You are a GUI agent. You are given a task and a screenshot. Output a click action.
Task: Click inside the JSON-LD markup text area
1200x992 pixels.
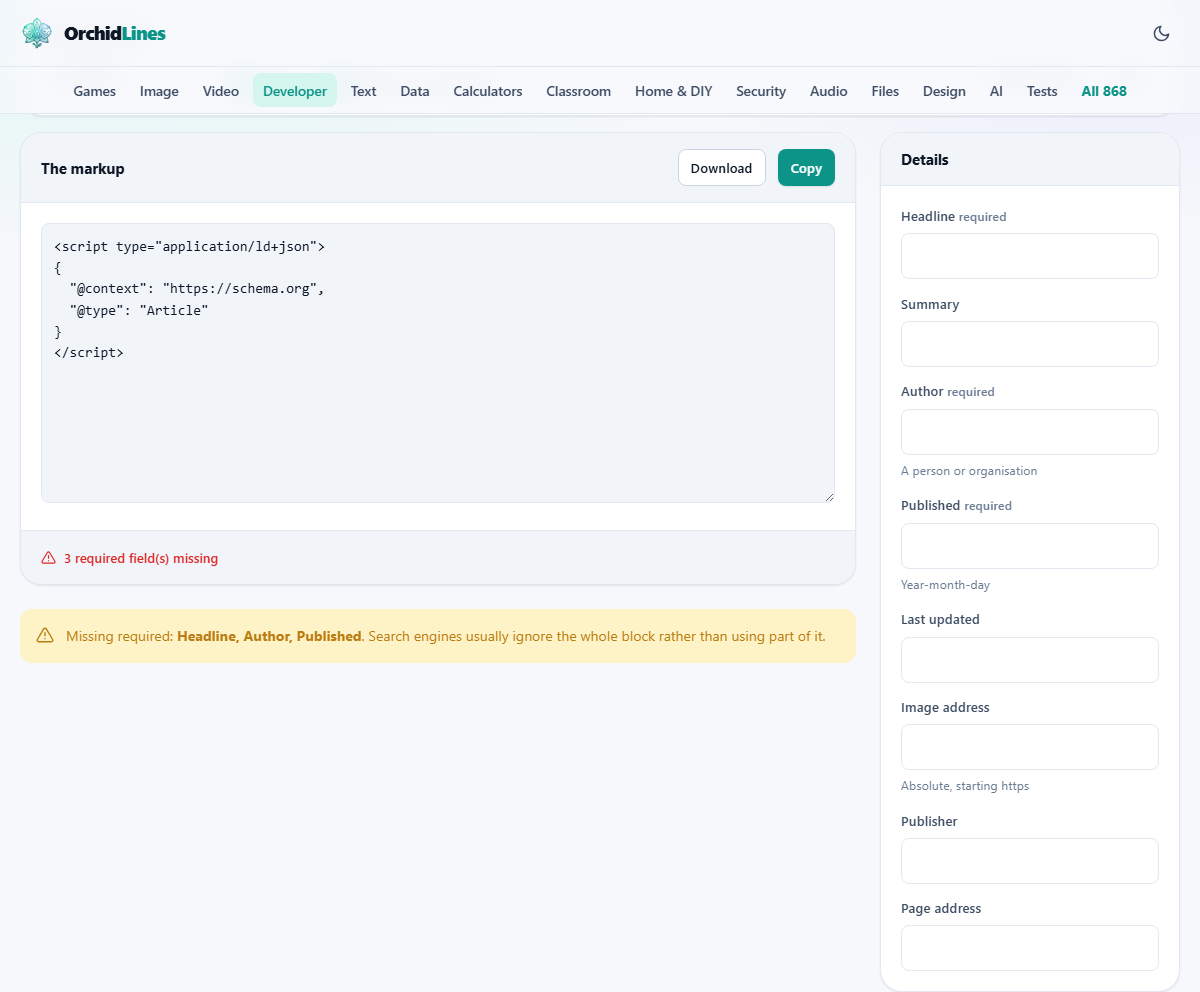438,363
